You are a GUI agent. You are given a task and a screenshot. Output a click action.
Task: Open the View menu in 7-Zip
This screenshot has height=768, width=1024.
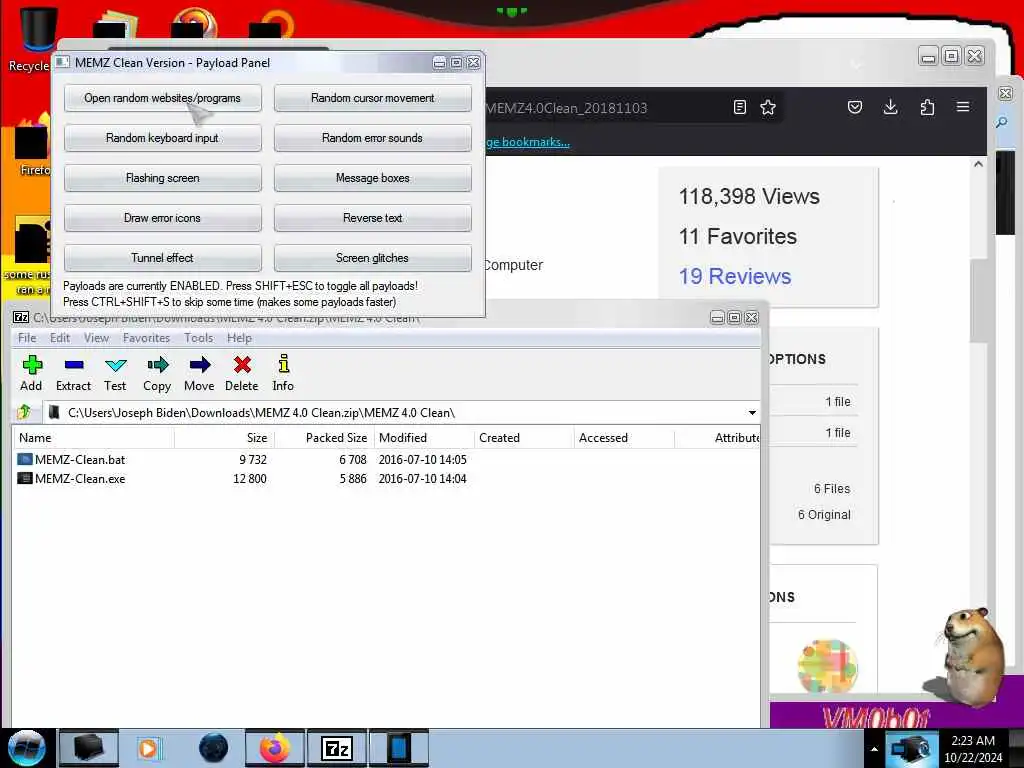(x=96, y=338)
